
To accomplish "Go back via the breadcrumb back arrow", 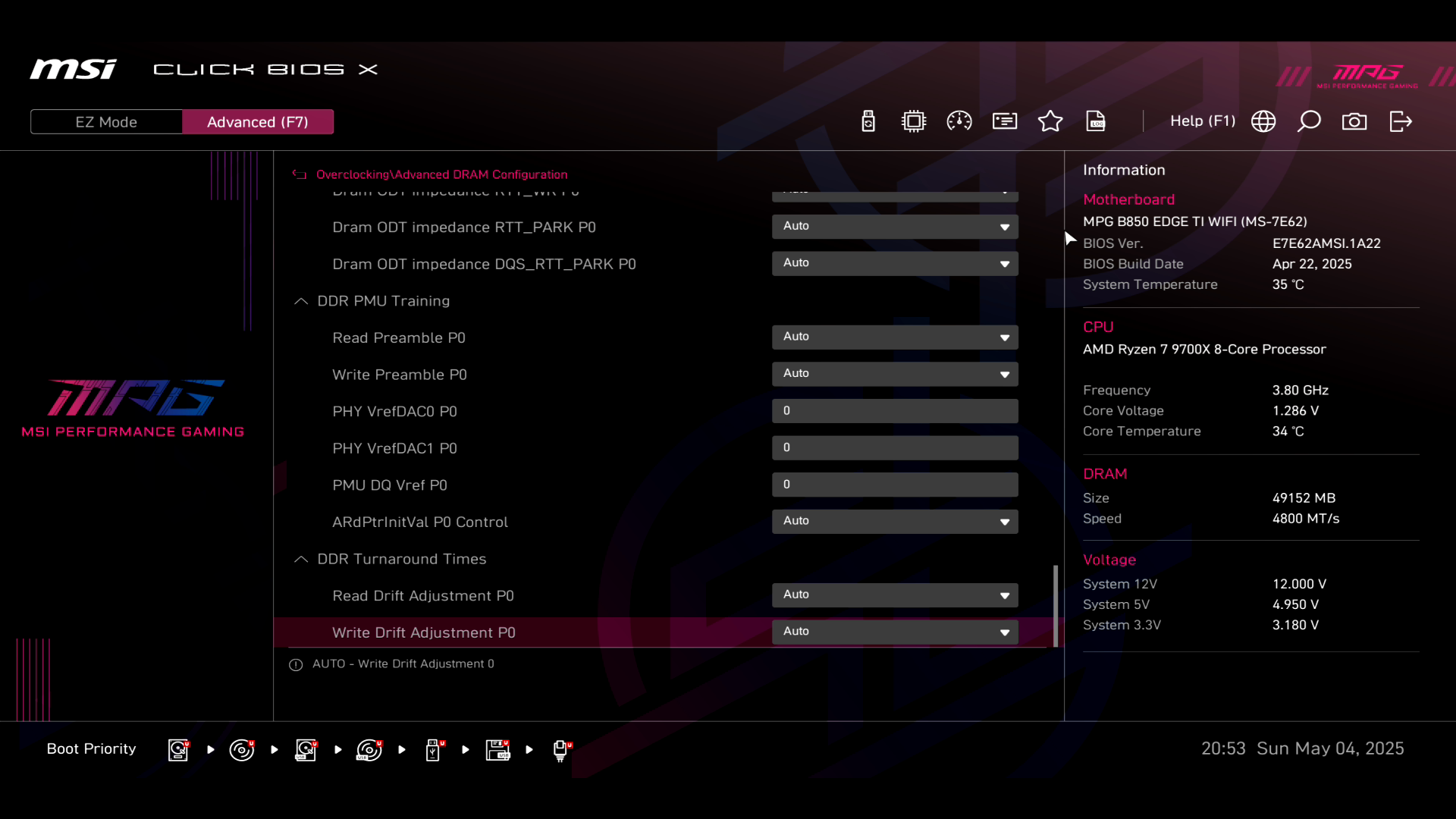I will pyautogui.click(x=300, y=174).
